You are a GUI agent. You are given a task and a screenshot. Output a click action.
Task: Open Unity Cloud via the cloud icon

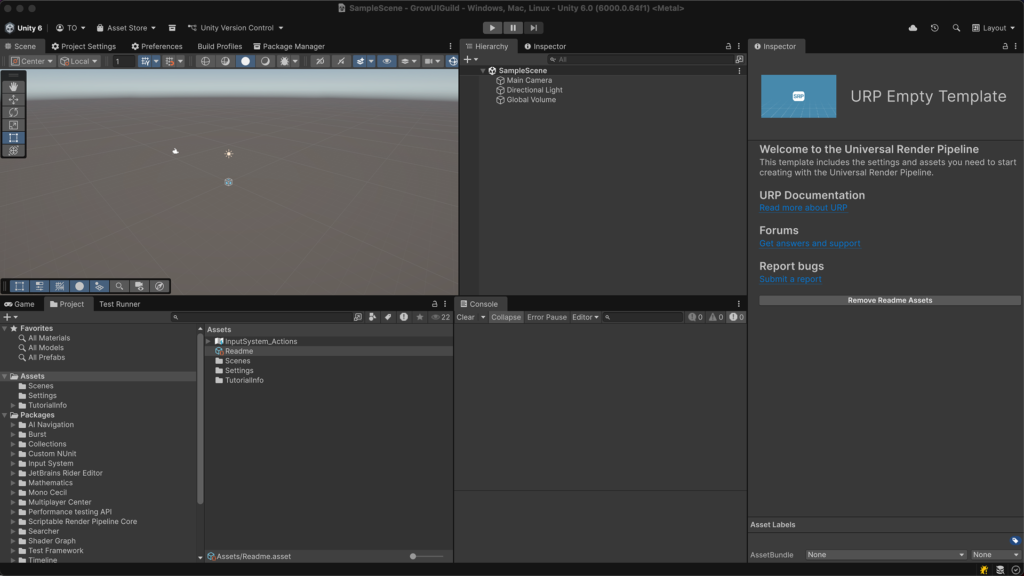pyautogui.click(x=913, y=28)
